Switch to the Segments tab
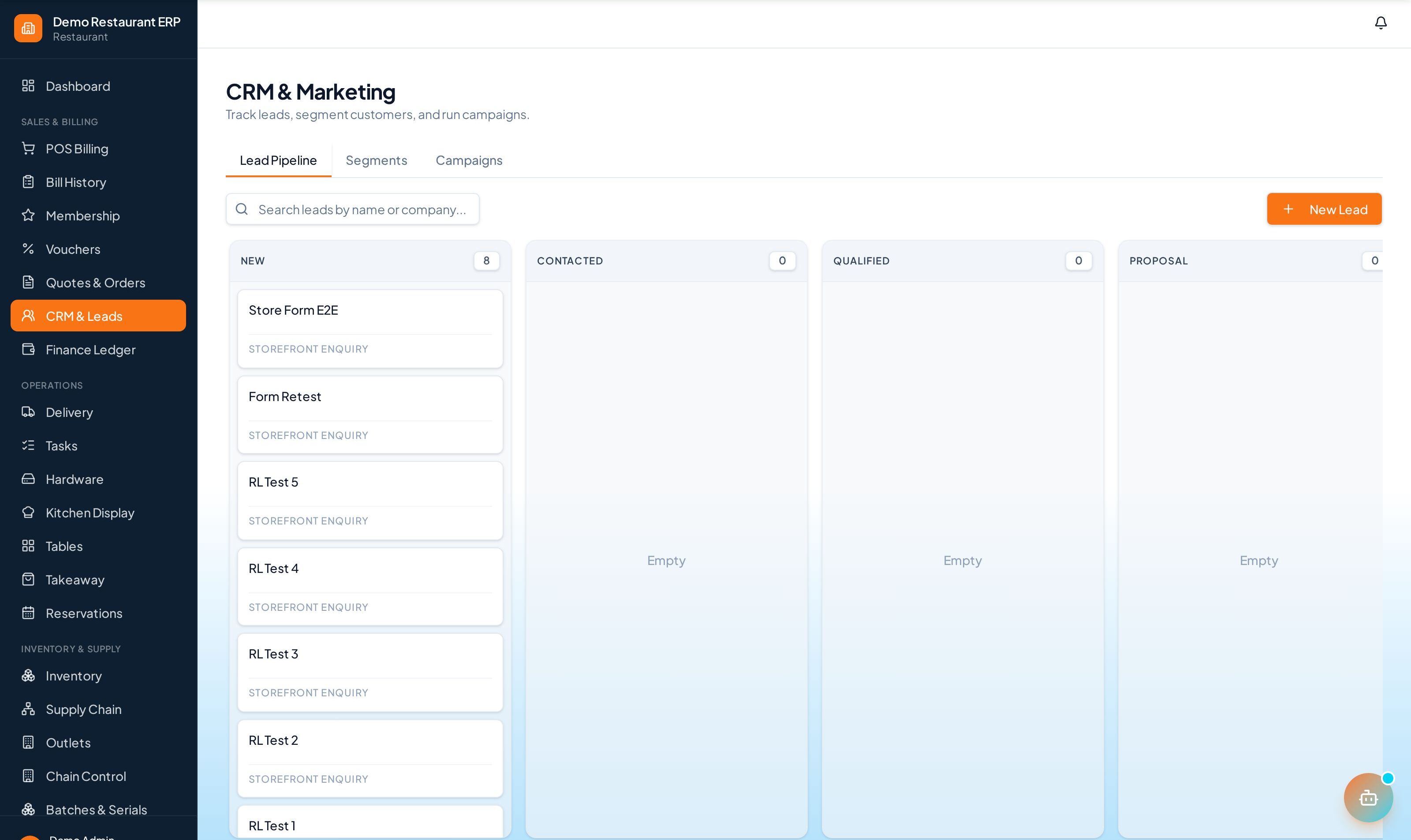This screenshot has height=840, width=1411. pos(377,160)
